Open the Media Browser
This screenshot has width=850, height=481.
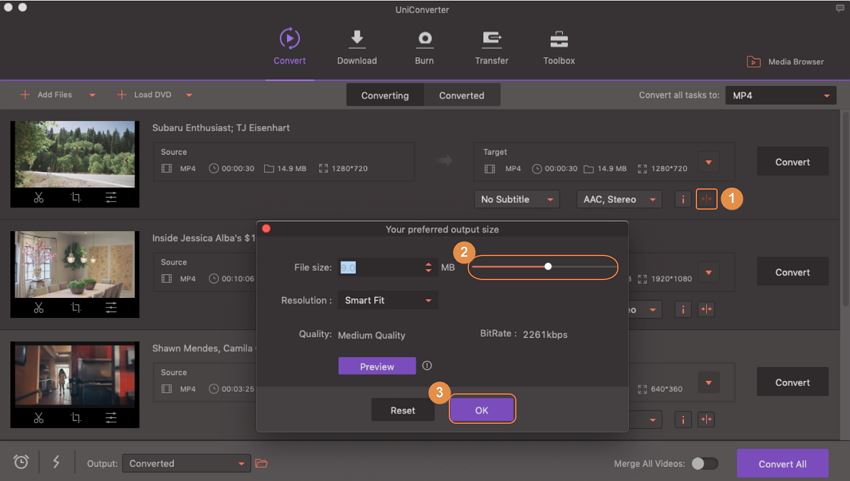tap(785, 62)
